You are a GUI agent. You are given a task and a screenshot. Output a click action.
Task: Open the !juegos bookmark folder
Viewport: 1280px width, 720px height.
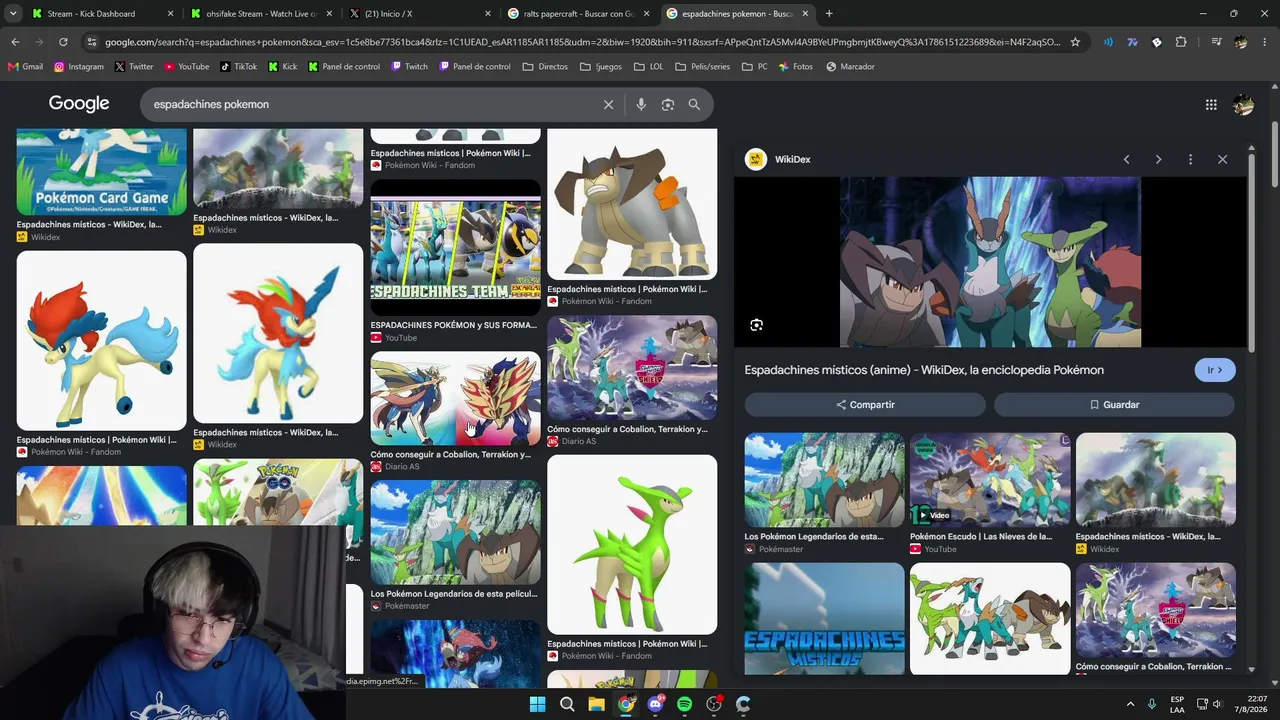click(601, 67)
